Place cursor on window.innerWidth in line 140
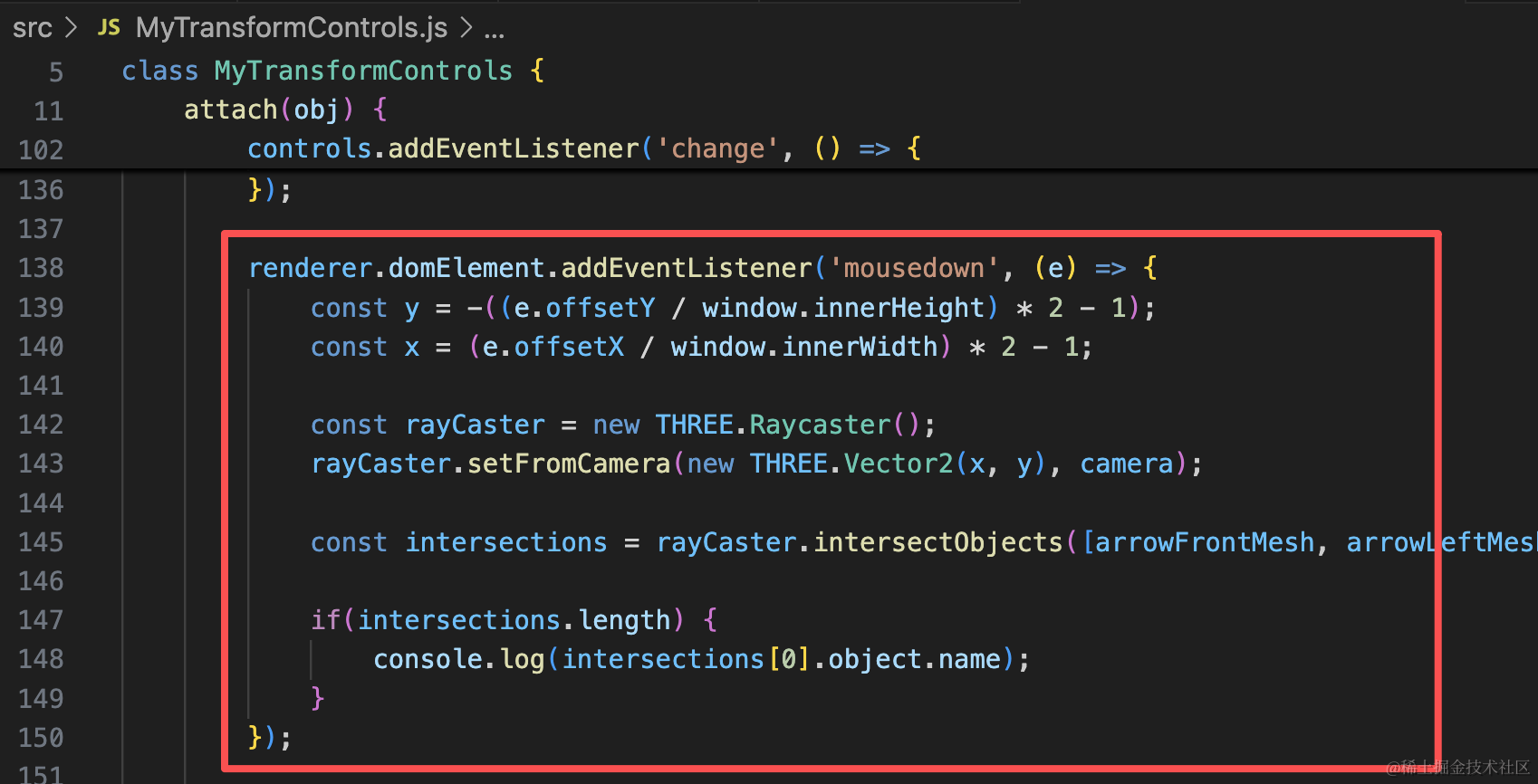 [x=804, y=347]
